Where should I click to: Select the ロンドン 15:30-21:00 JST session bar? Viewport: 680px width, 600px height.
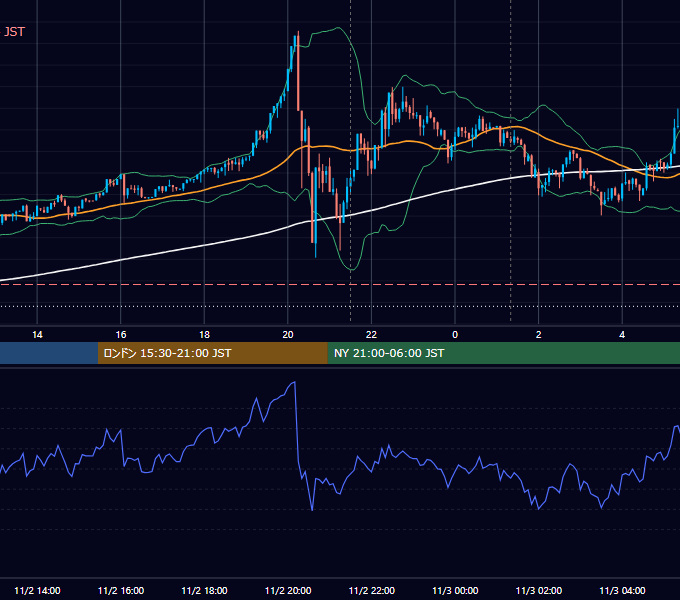[212, 353]
